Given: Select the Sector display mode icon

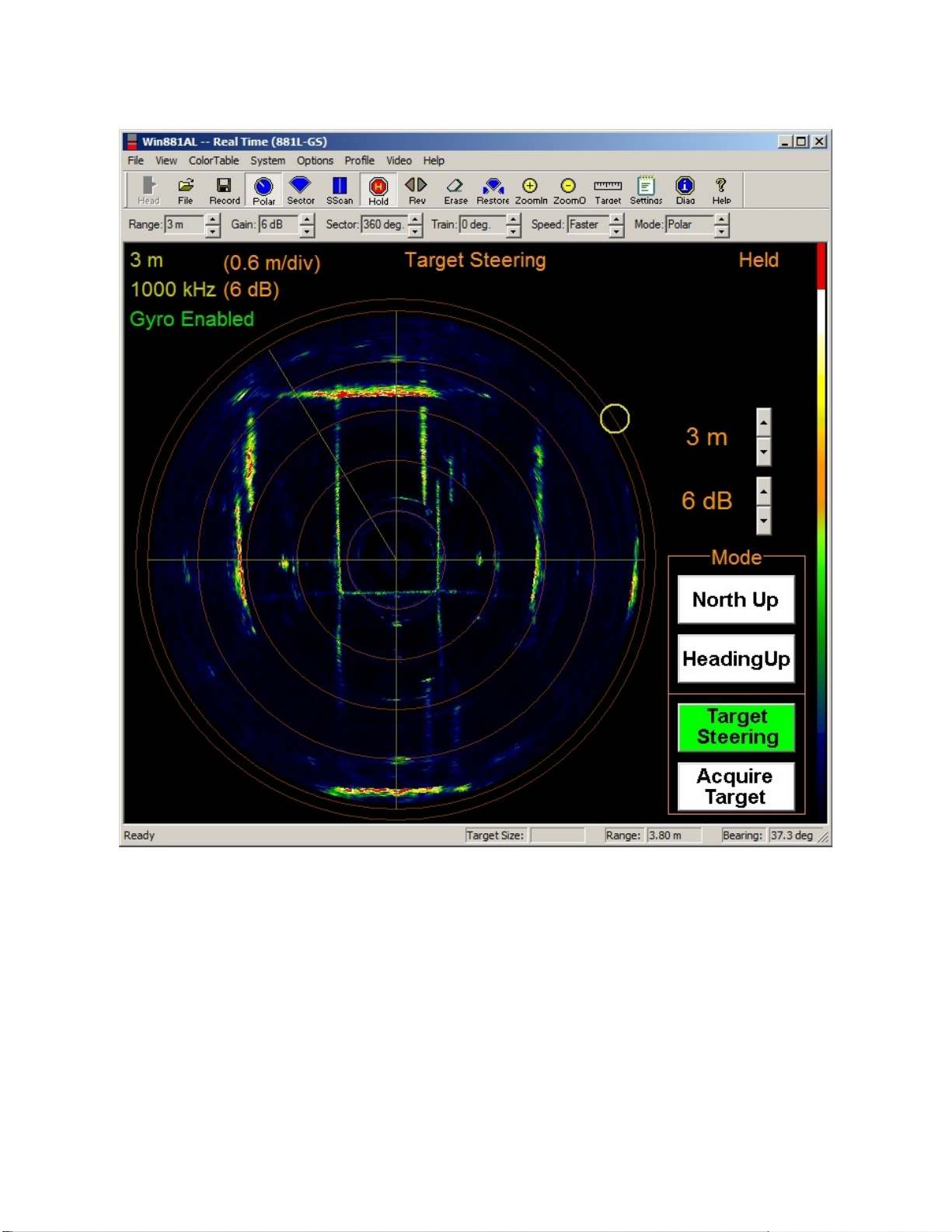Looking at the screenshot, I should (x=301, y=190).
